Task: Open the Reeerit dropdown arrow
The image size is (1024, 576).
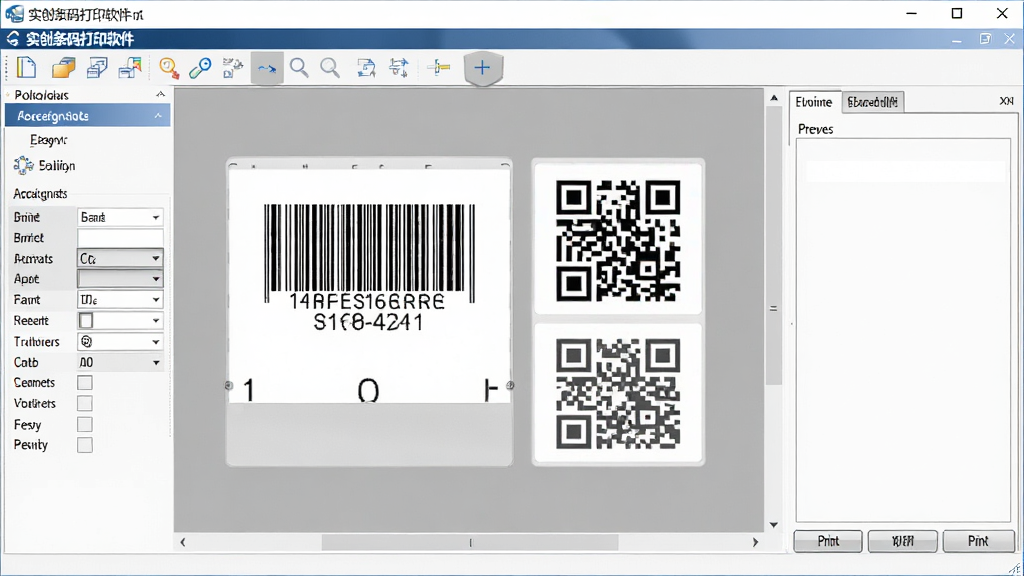Action: pyautogui.click(x=155, y=321)
